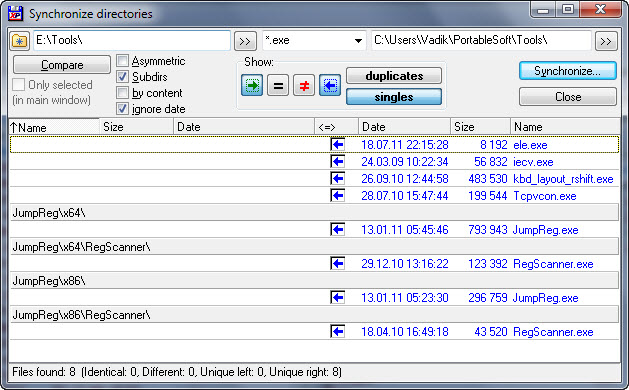Screen dimensions: 629x390
Task: Toggle the singles filter button
Action: [394, 97]
